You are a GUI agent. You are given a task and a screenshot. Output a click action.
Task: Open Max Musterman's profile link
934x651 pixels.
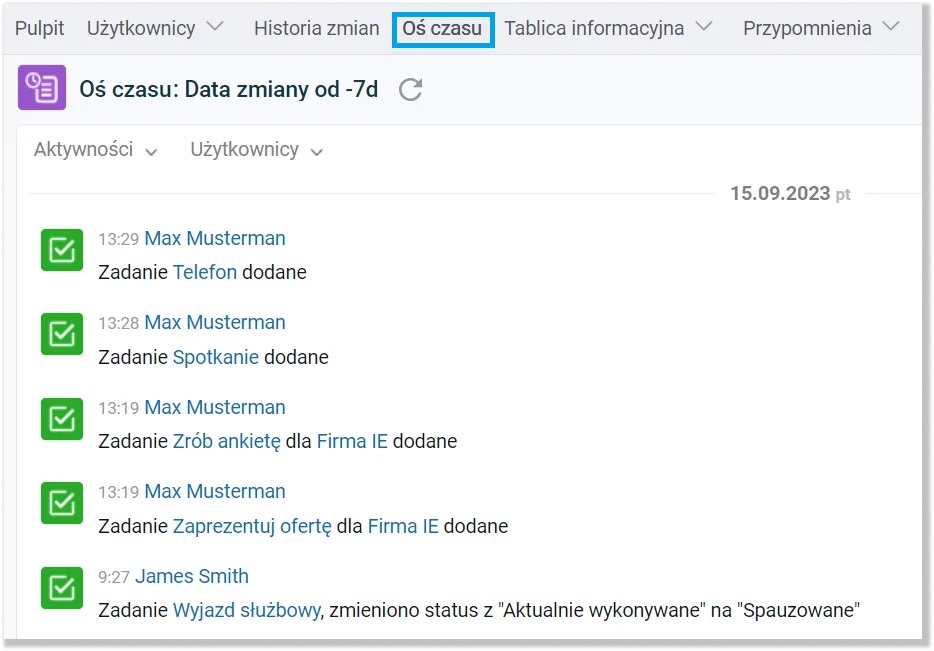214,238
